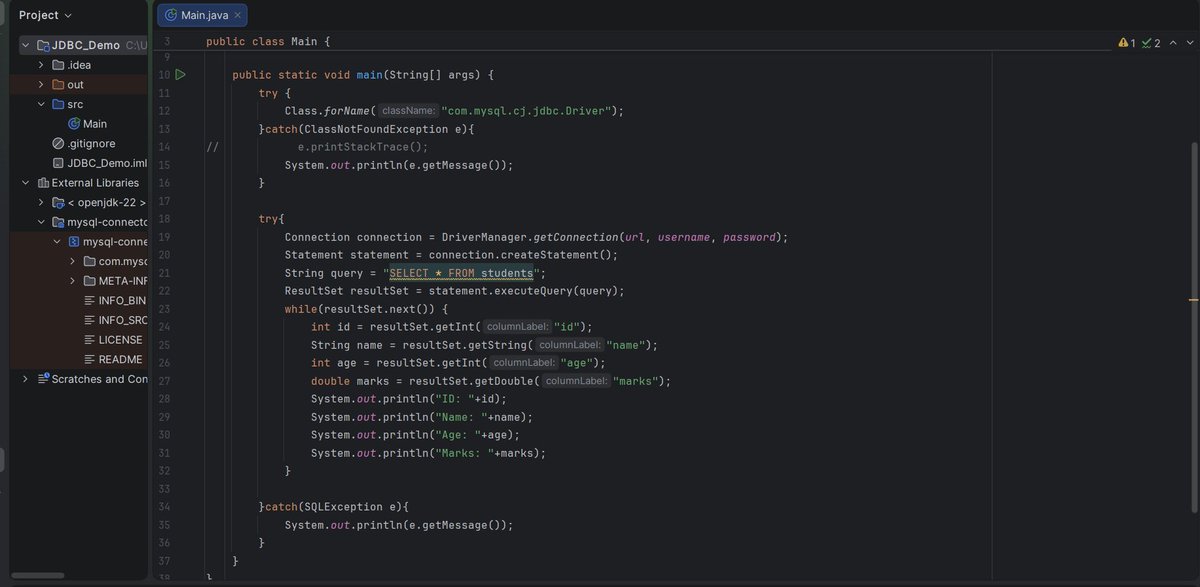The height and width of the screenshot is (587, 1200).
Task: Click the JDBC_Demo.iml file icon
Action: pos(58,163)
